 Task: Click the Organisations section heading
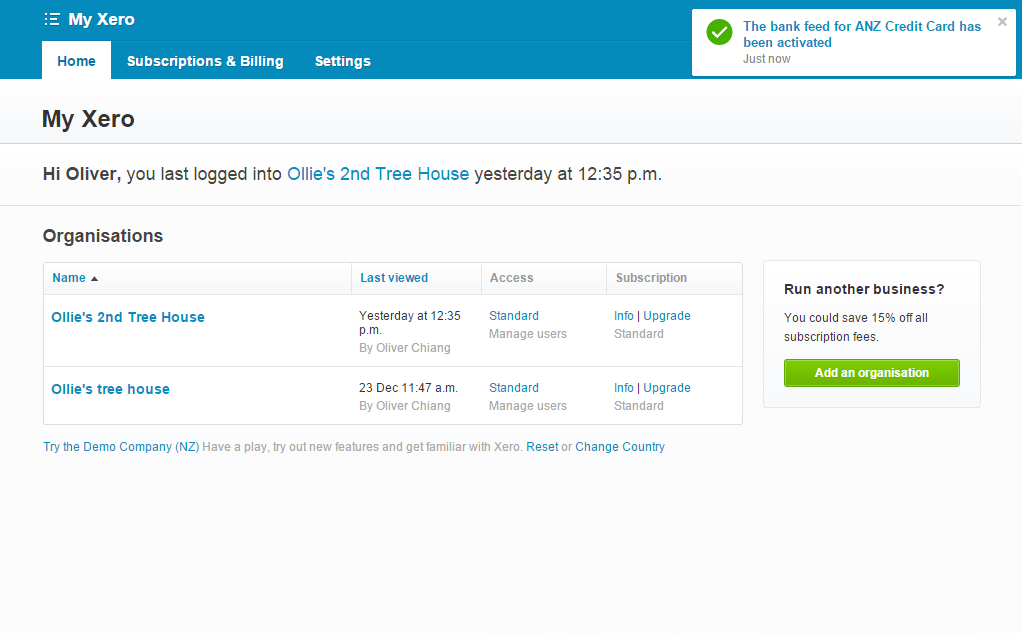click(103, 236)
